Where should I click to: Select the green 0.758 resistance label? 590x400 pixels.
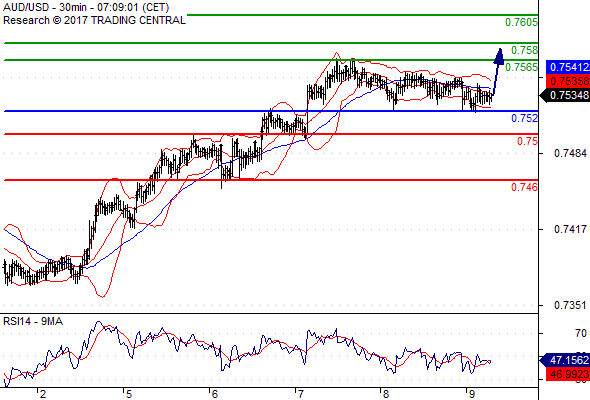tap(525, 50)
